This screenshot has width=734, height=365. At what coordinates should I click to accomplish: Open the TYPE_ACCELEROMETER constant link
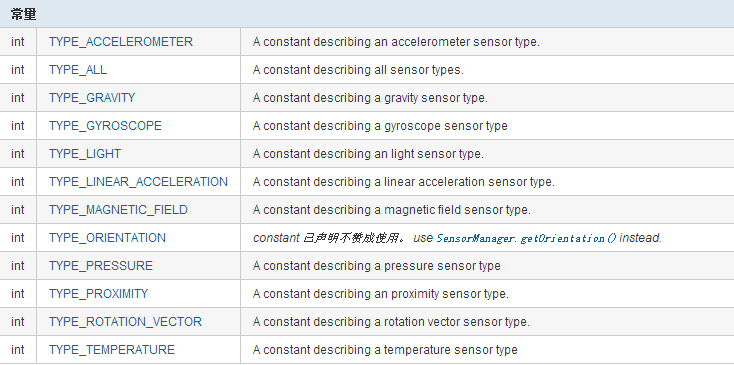coord(121,42)
